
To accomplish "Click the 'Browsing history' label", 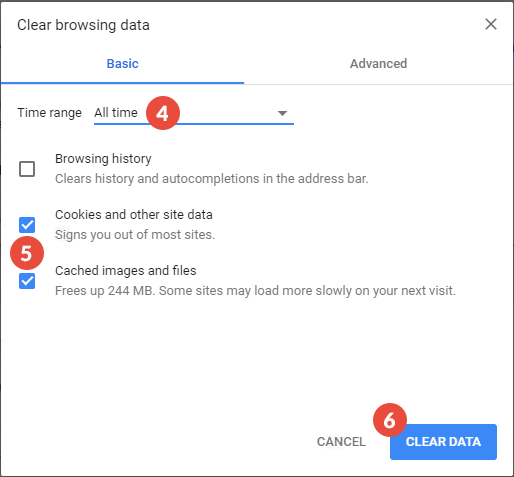I will click(103, 159).
